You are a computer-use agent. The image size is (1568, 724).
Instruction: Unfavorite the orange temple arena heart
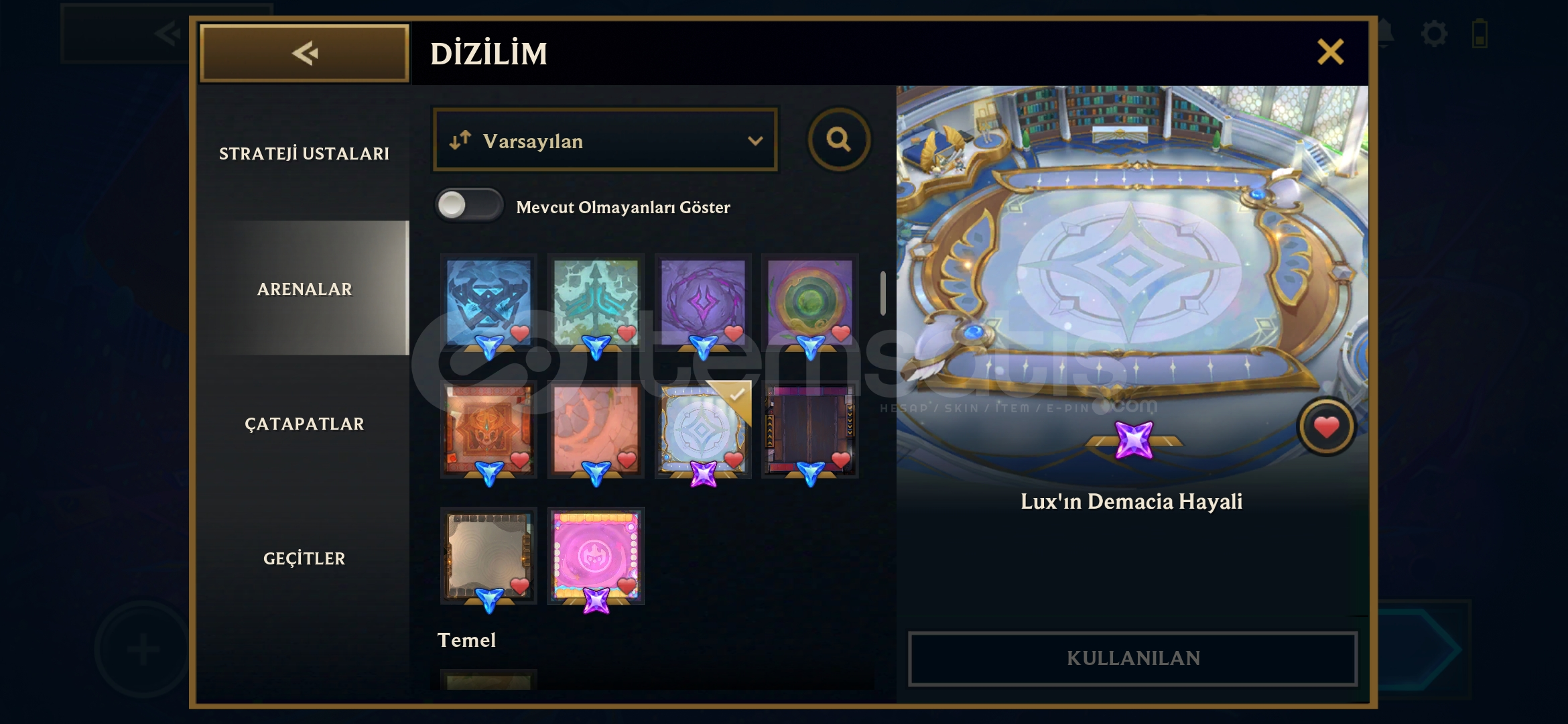(x=520, y=459)
